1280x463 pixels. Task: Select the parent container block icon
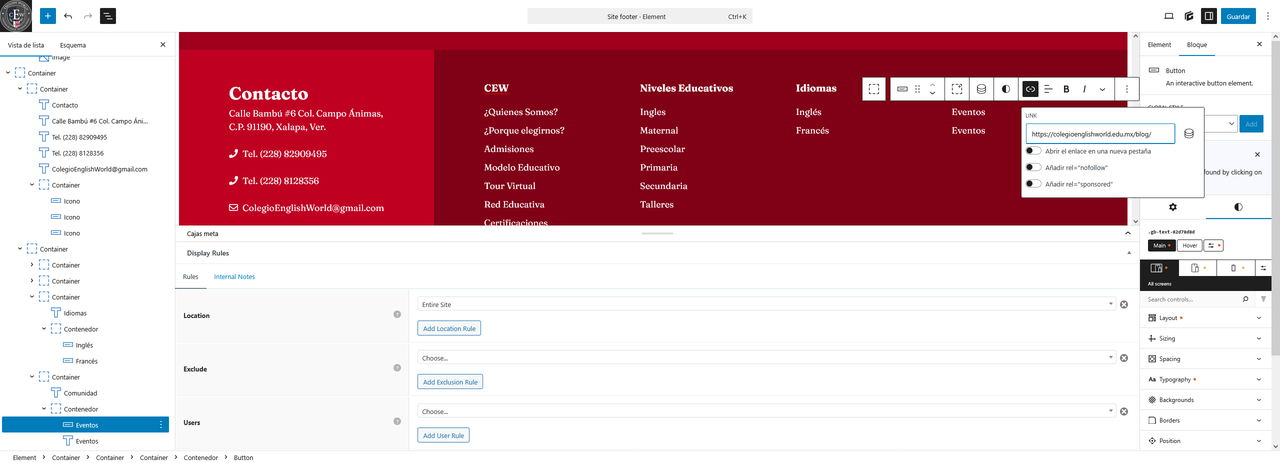tap(874, 89)
